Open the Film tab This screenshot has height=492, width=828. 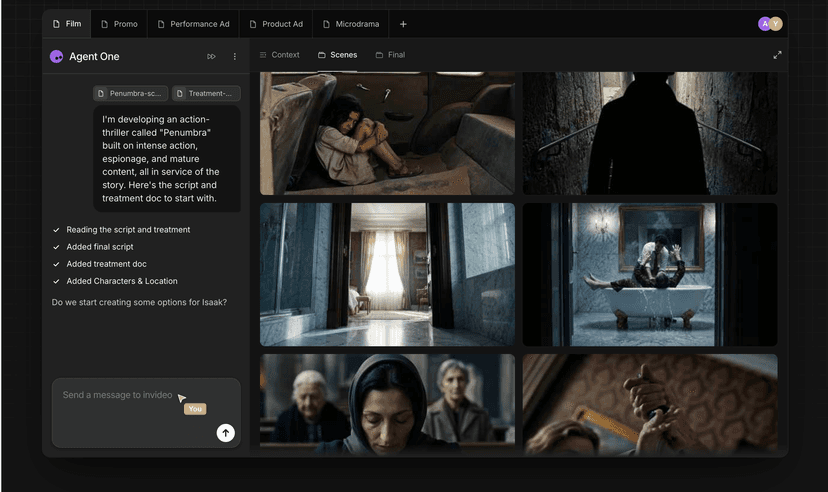(67, 24)
